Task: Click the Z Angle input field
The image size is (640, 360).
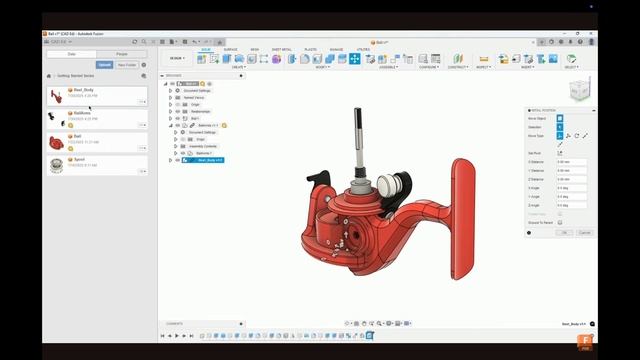Action: 571,205
